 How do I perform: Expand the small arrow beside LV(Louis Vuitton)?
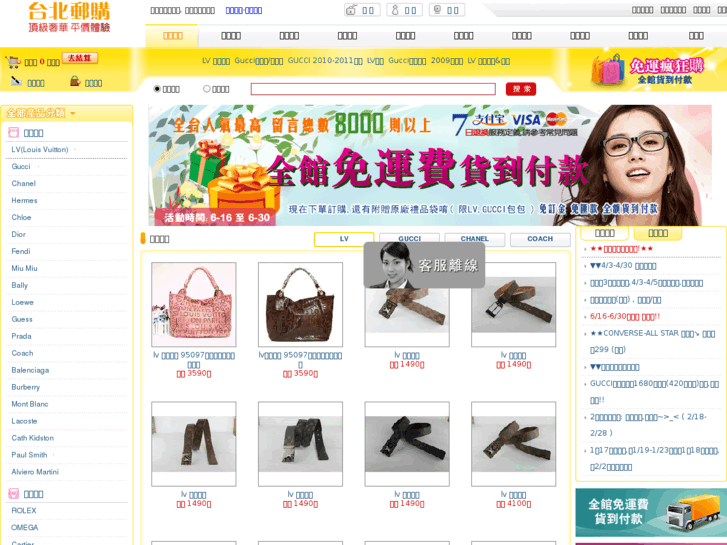tap(75, 149)
